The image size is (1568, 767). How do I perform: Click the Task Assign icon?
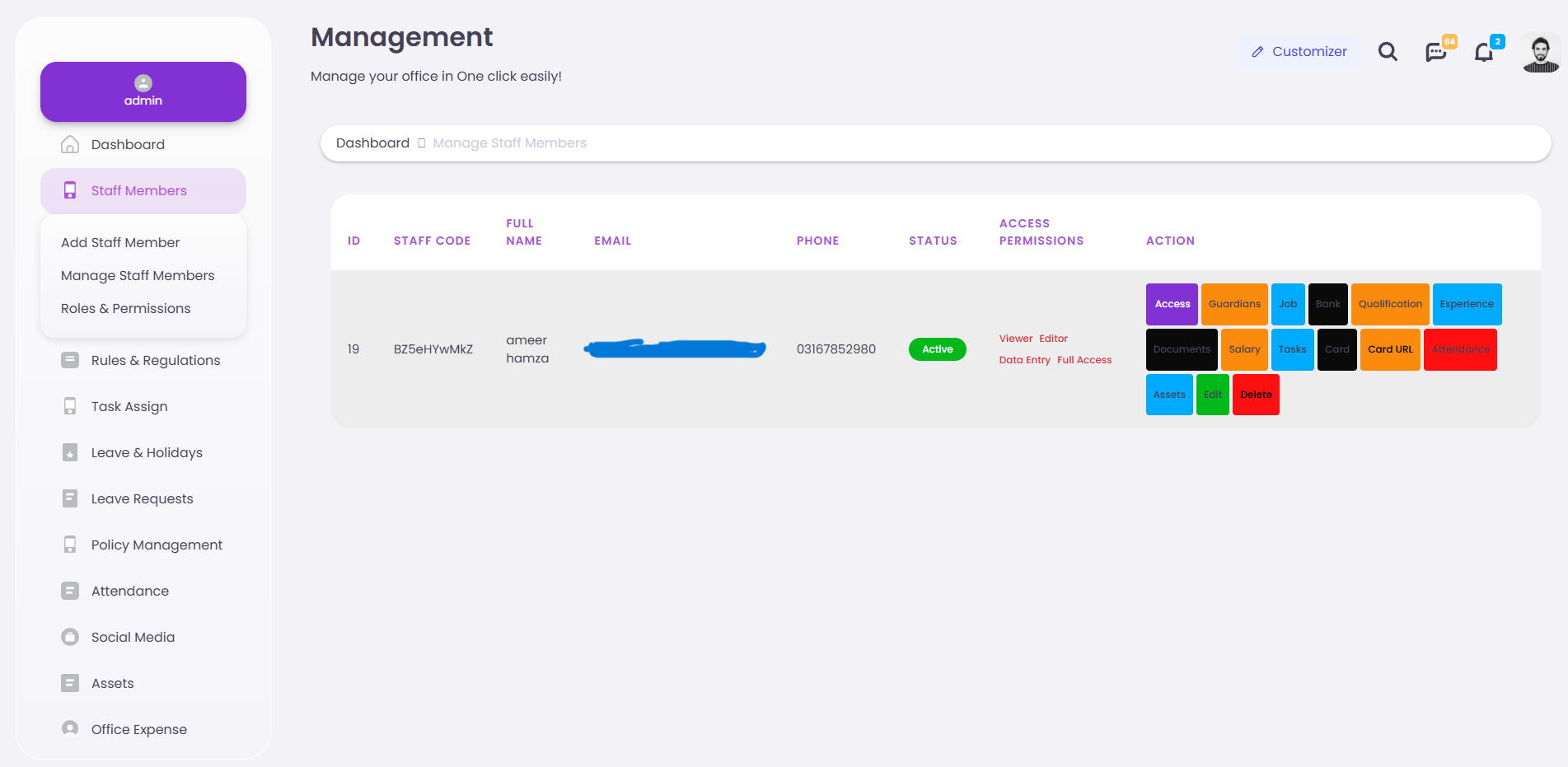(70, 406)
